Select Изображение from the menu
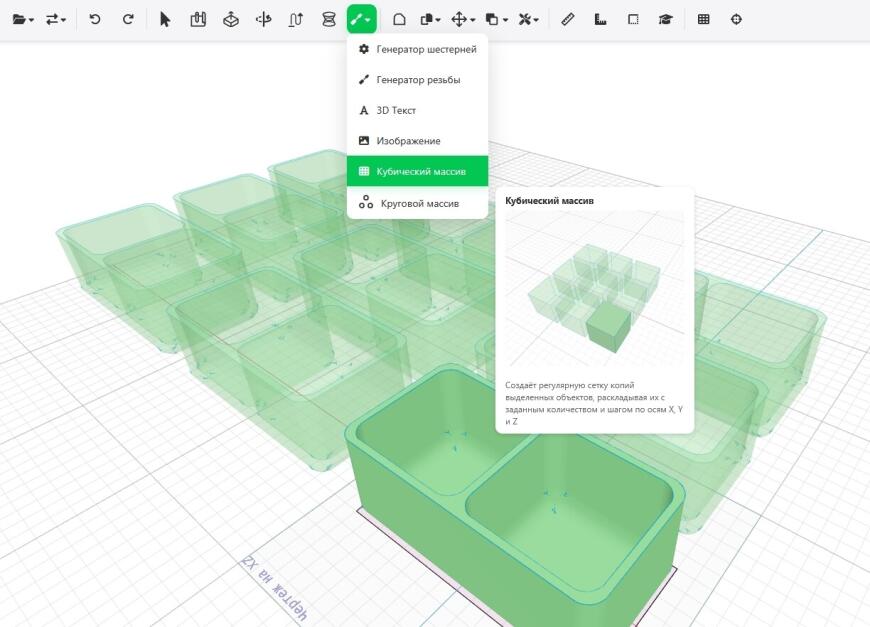Viewport: 870px width, 627px height. 417,141
